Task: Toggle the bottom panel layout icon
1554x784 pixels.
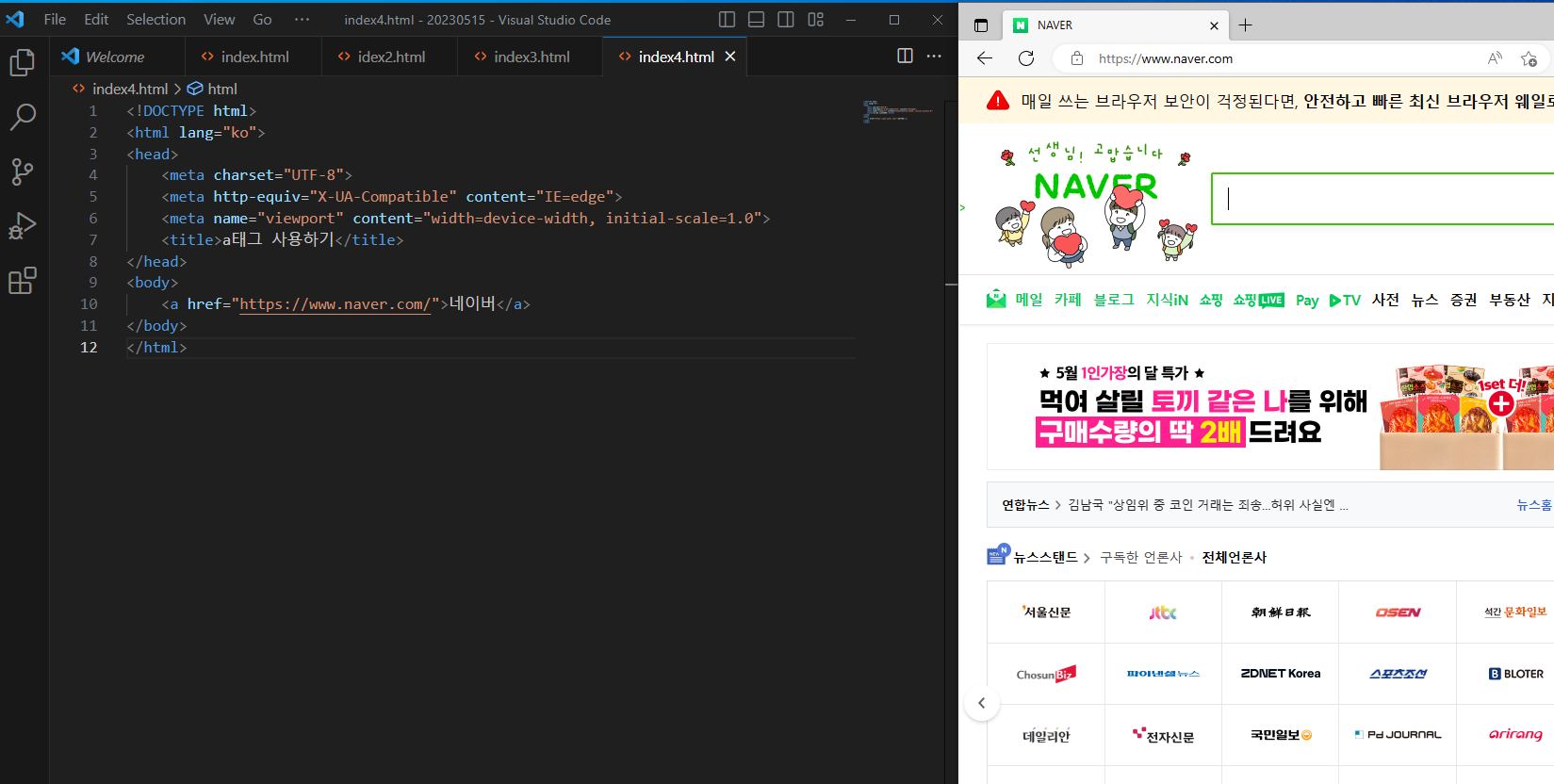Action: pyautogui.click(x=756, y=20)
